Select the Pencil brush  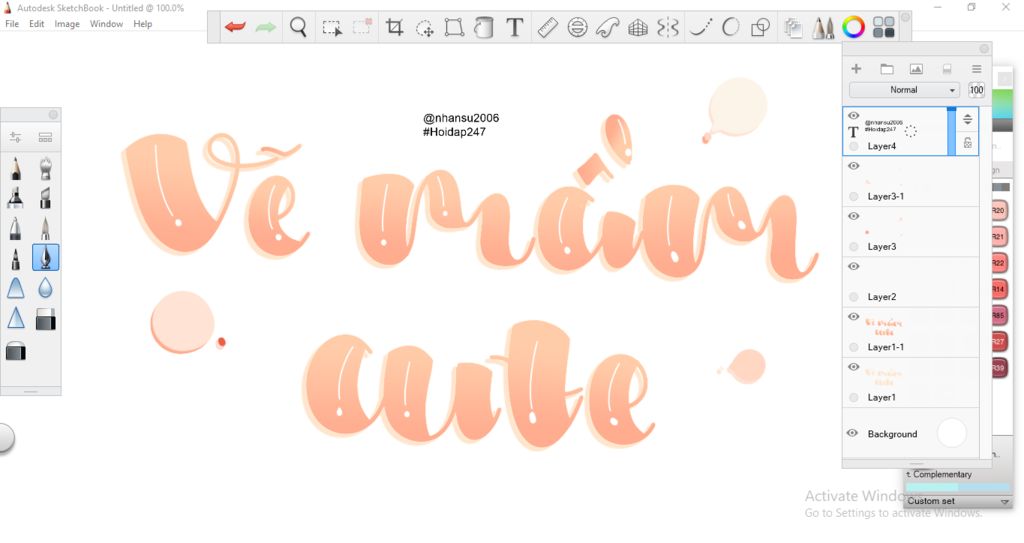pyautogui.click(x=16, y=168)
